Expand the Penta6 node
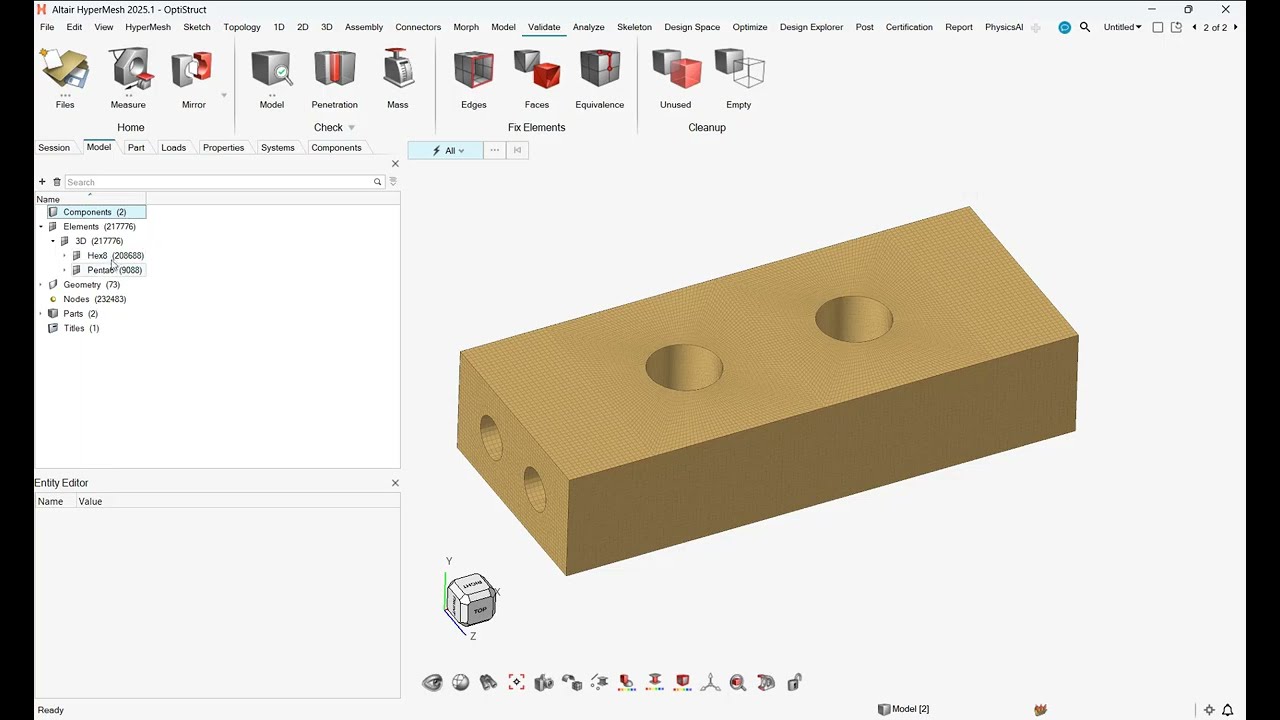 [65, 270]
